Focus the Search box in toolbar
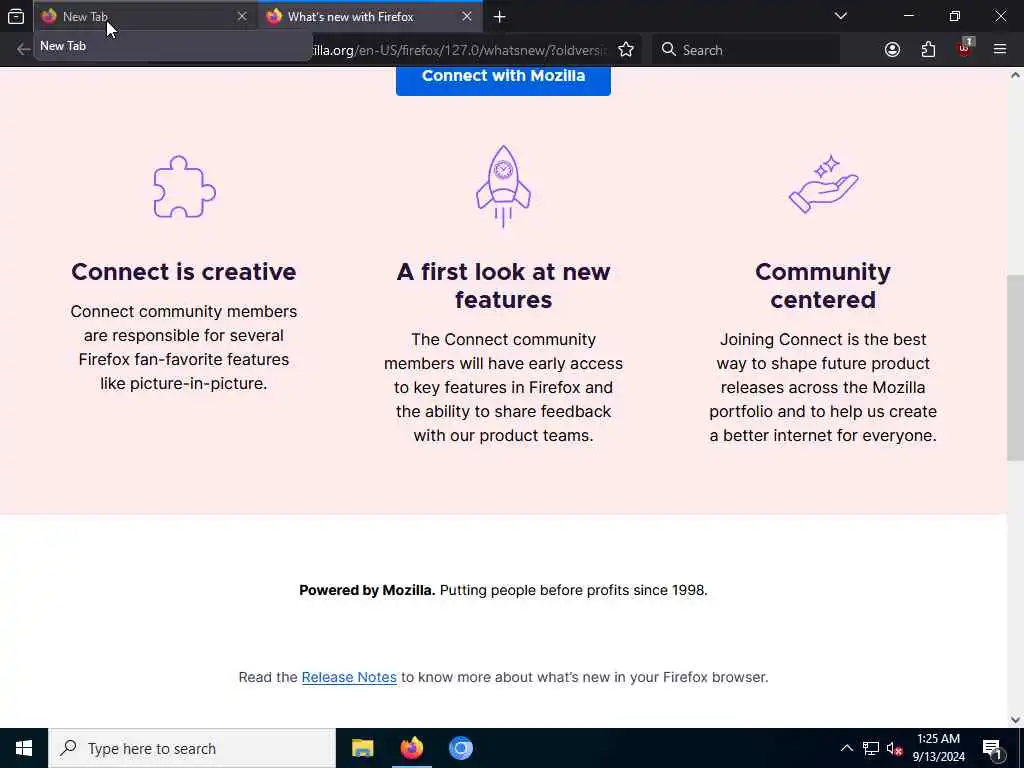The image size is (1024, 768). [x=746, y=50]
